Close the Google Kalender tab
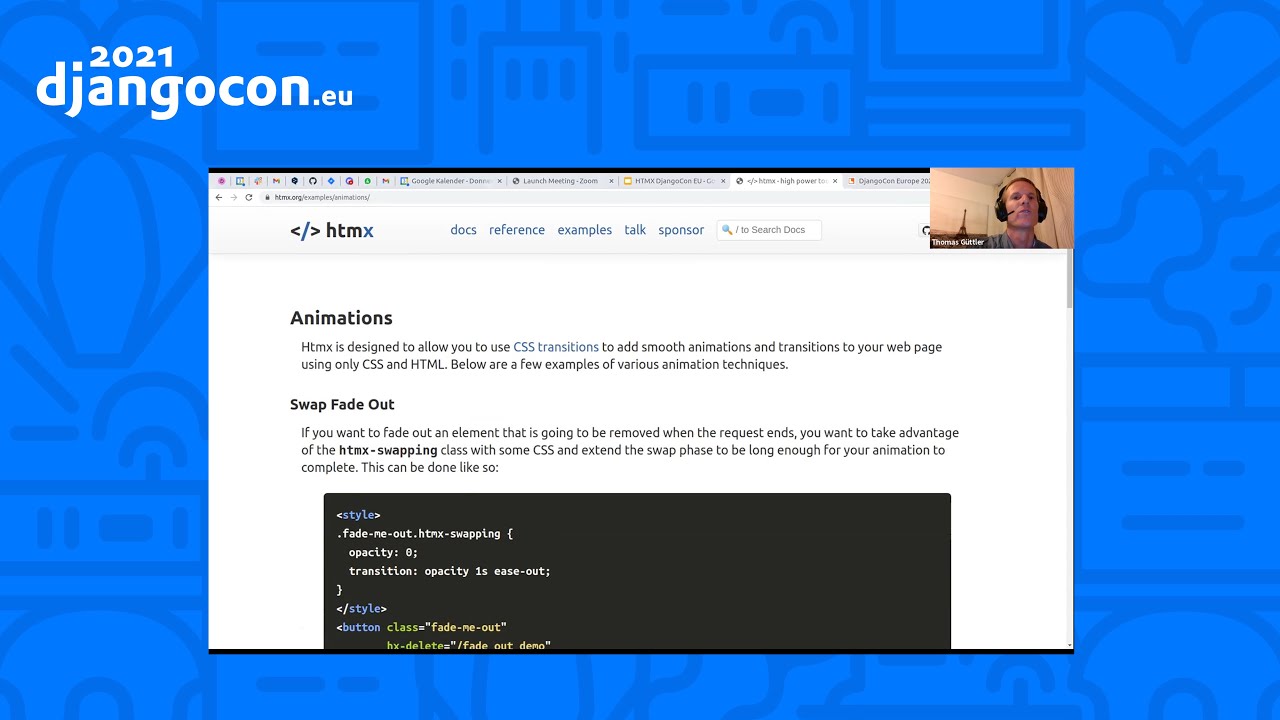1280x720 pixels. (x=499, y=181)
